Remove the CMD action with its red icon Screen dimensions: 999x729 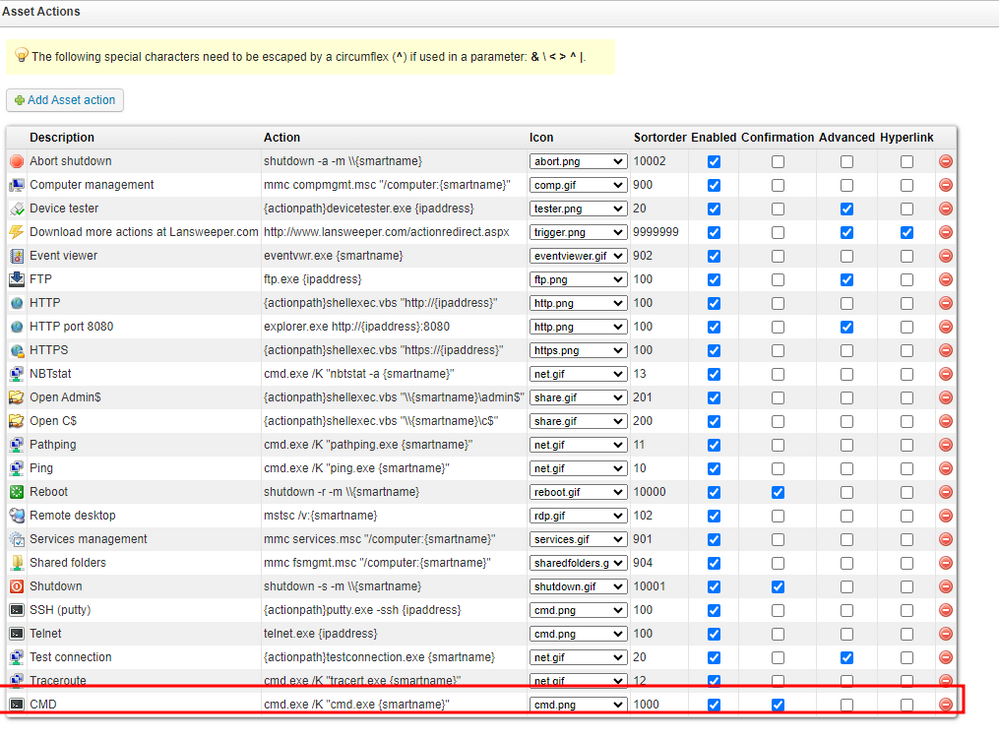(x=945, y=705)
